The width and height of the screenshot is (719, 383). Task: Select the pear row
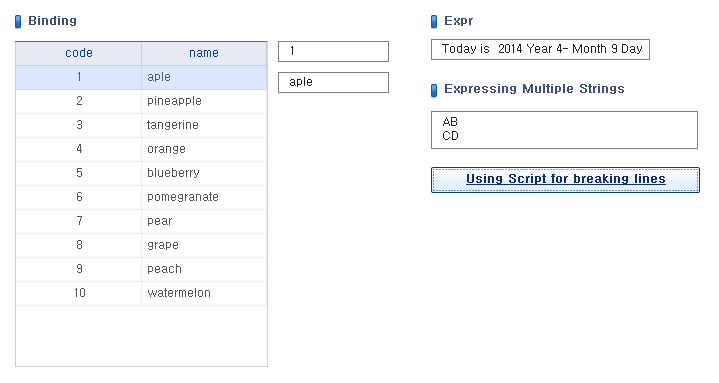[141, 221]
